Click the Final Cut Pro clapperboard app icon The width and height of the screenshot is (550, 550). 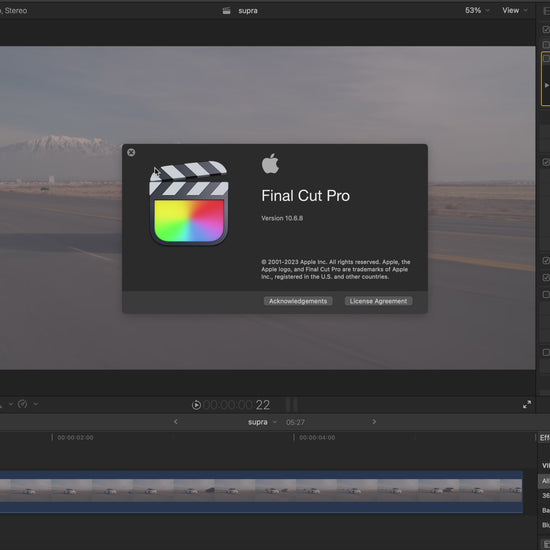[189, 203]
